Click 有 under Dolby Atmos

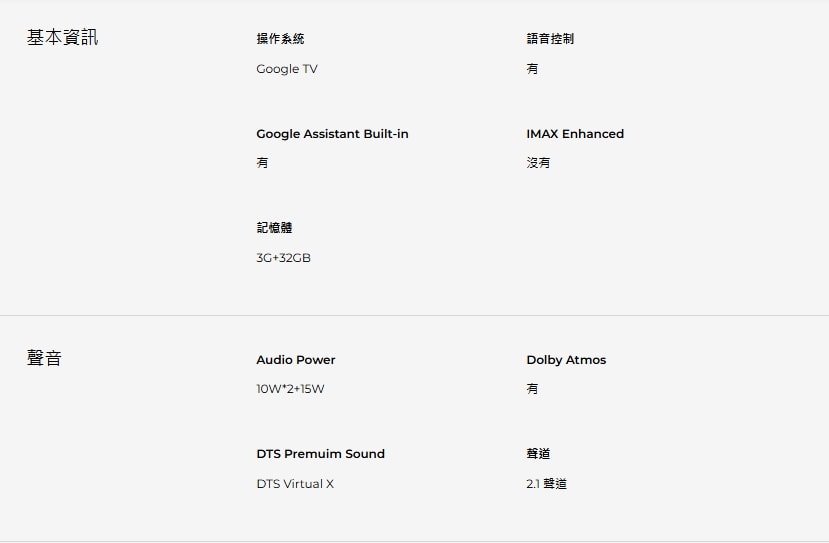[532, 389]
